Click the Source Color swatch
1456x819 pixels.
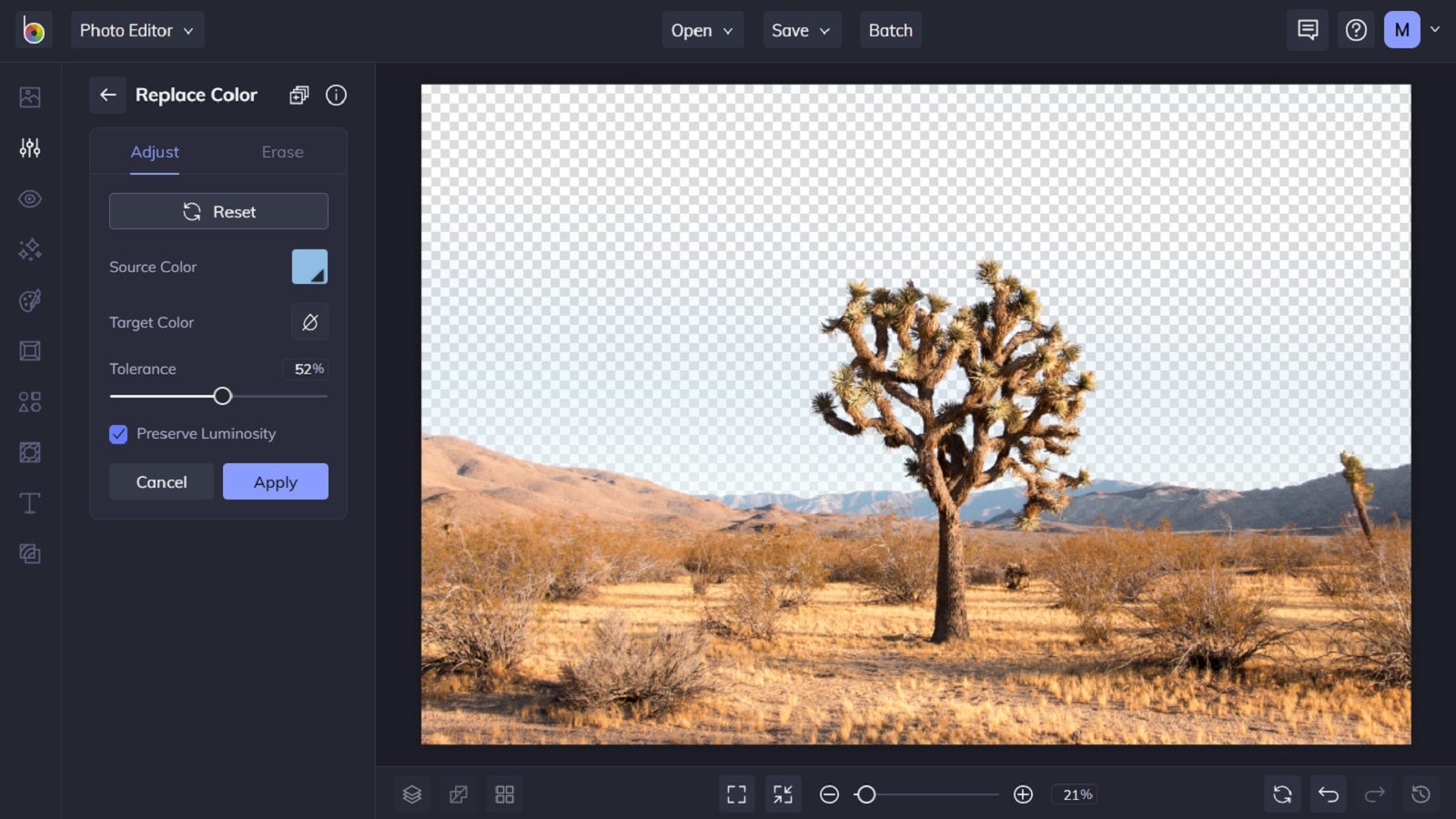point(309,267)
